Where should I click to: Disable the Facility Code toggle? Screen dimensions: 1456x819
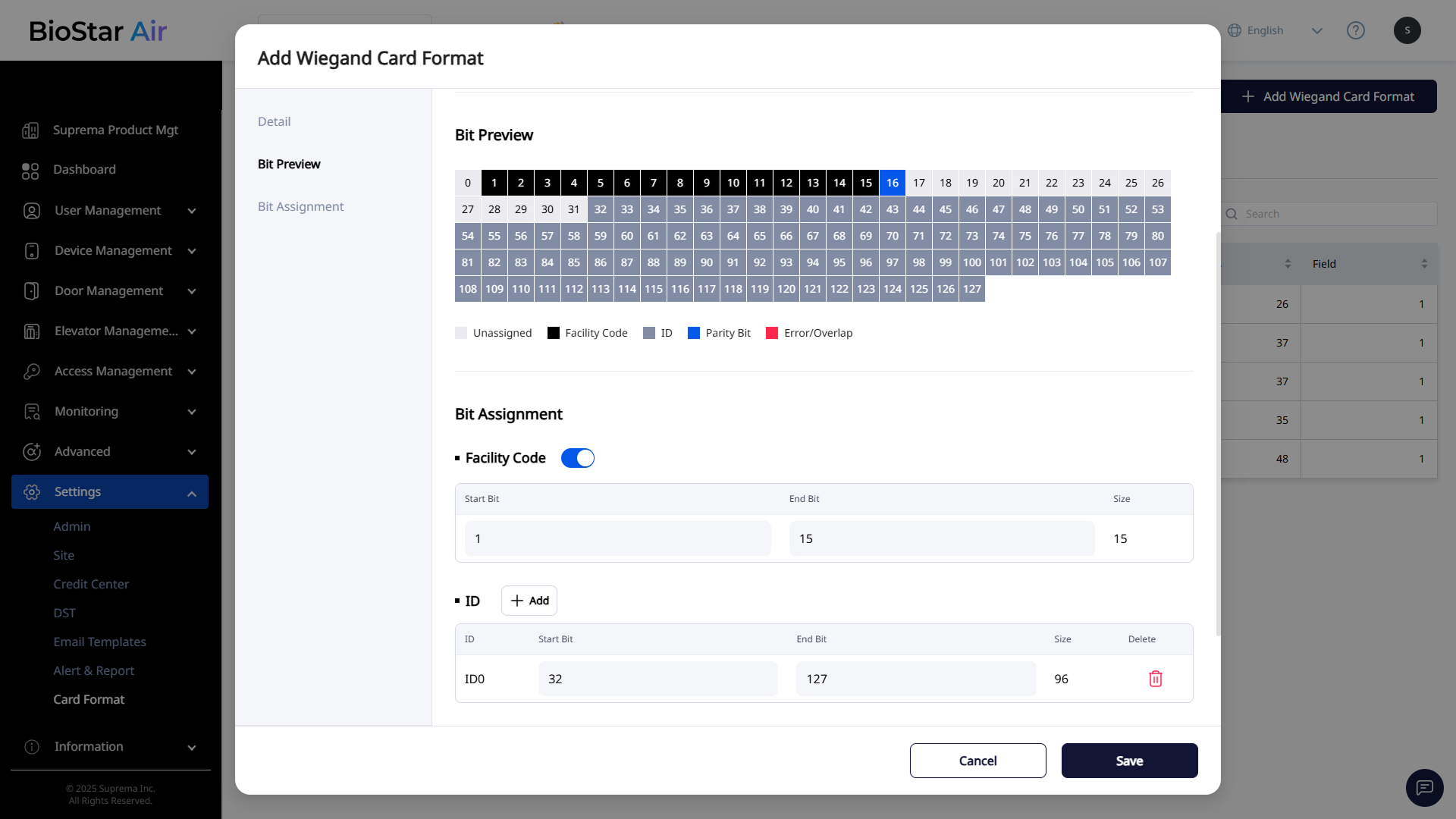coord(578,458)
